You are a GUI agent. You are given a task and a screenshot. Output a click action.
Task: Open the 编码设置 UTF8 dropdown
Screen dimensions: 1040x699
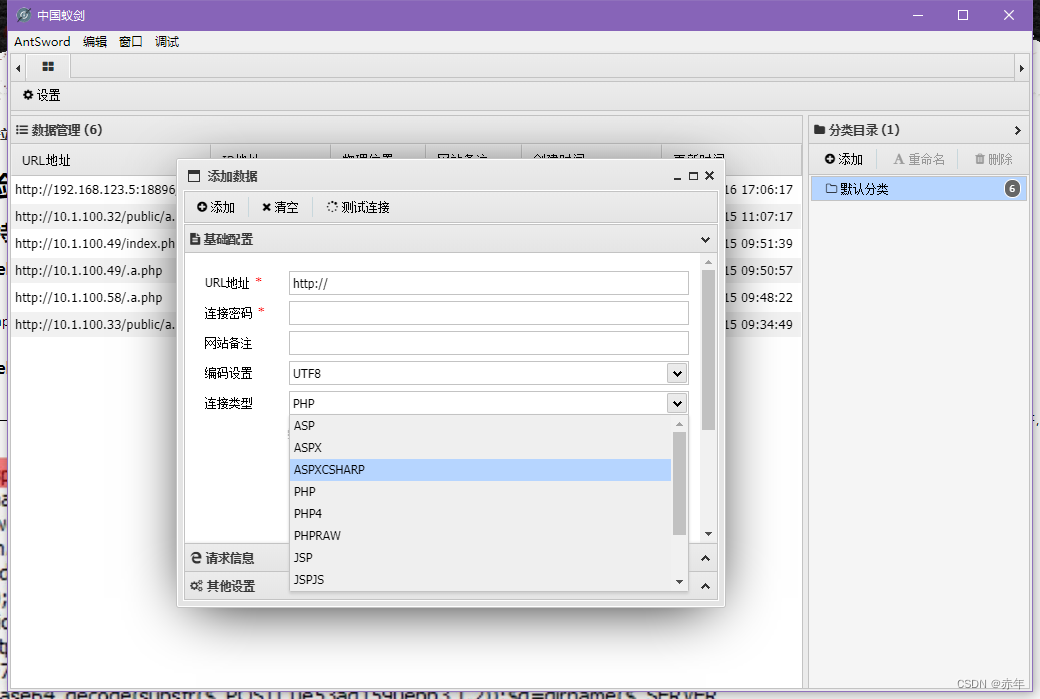pos(678,372)
